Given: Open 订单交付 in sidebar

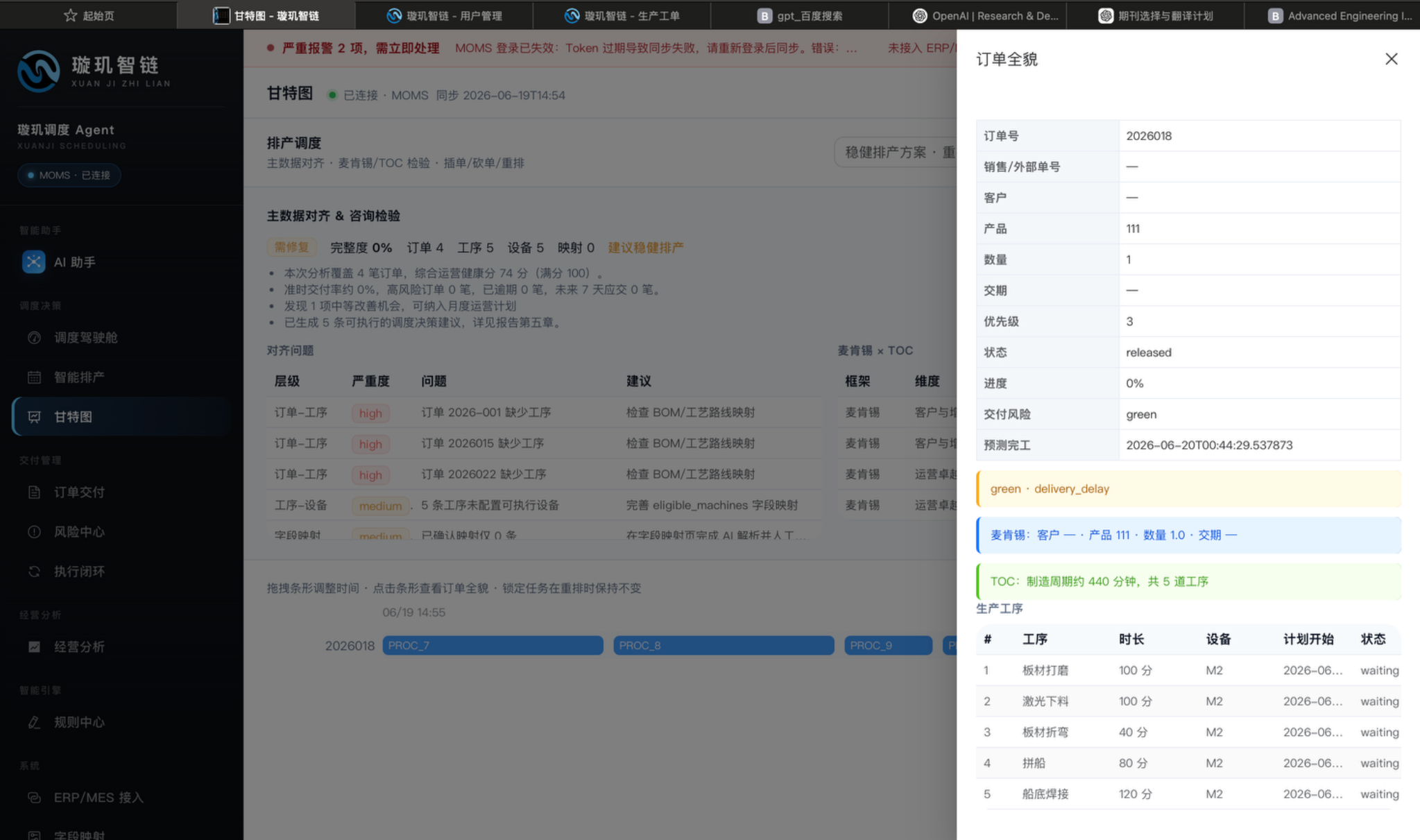Looking at the screenshot, I should [x=121, y=492].
